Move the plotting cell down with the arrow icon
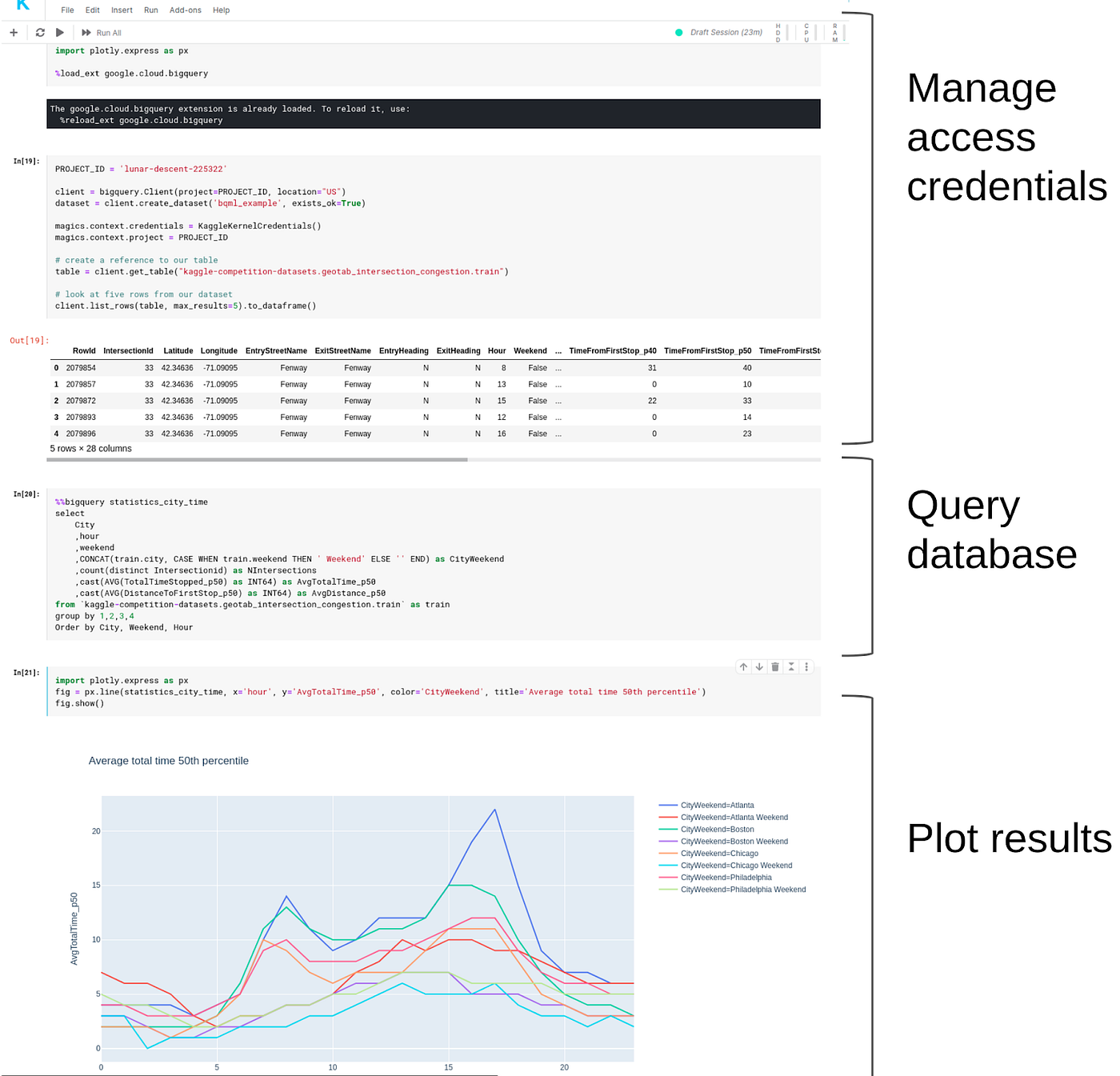Image resolution: width=1120 pixels, height=1076 pixels. (x=759, y=666)
